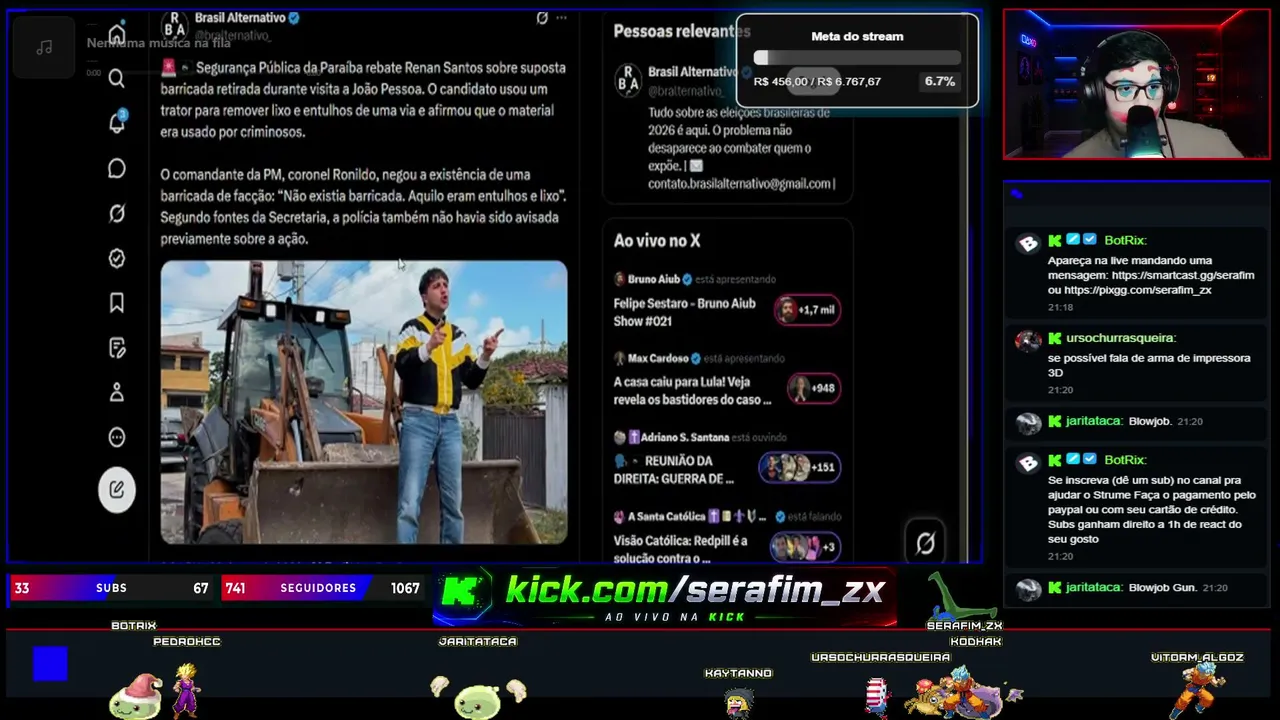Viewport: 1280px width, 720px height.
Task: Click the 'Brasil Alternativo' name in post header
Action: [x=240, y=18]
